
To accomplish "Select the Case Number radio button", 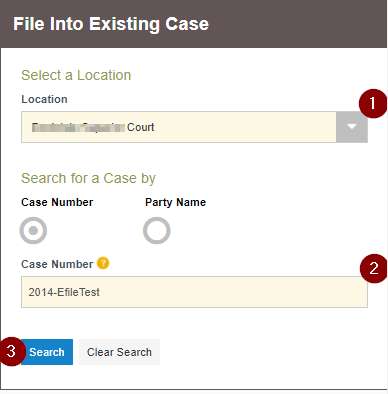I will coord(33,230).
